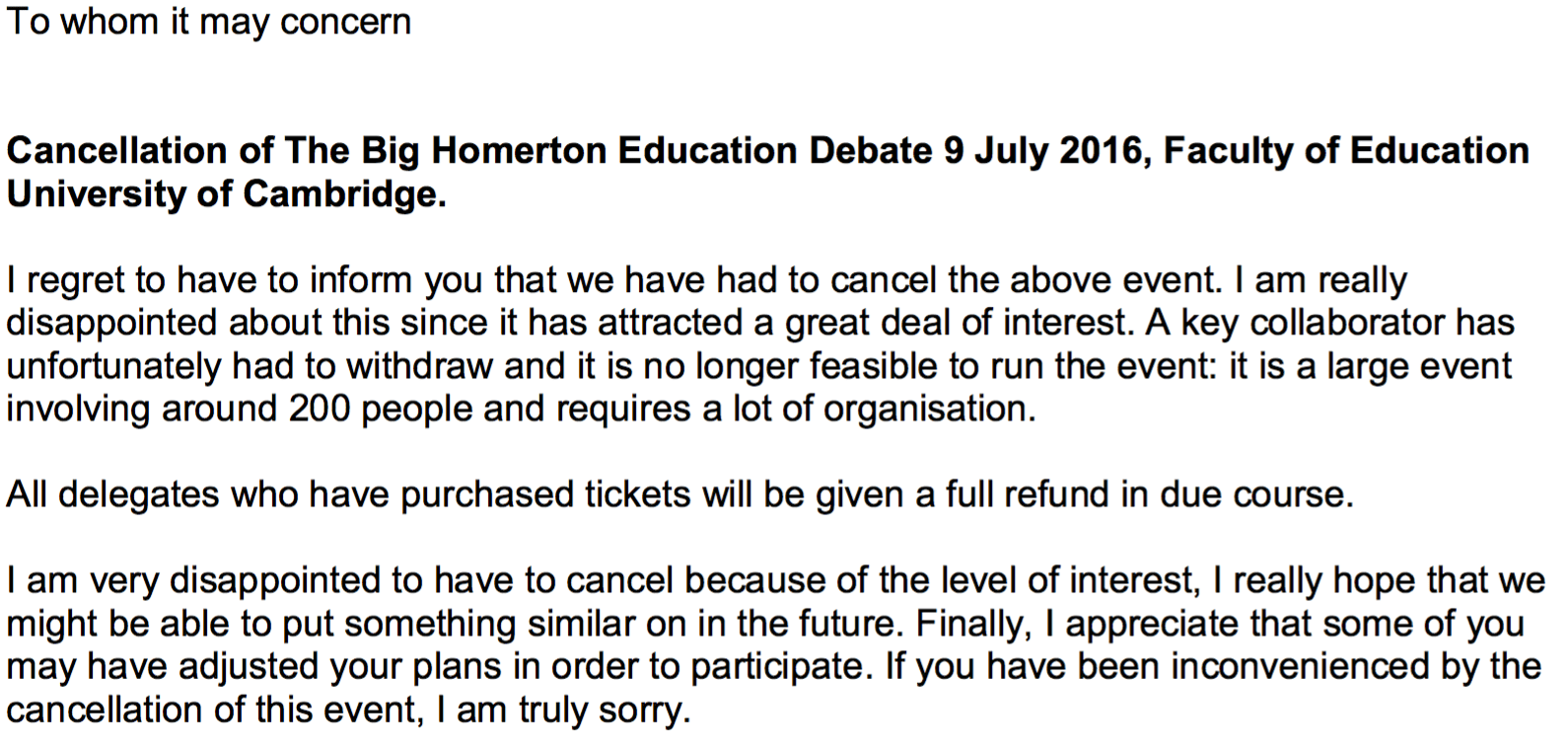The image size is (1568, 746).
Task: Click the bold 'University of Cambridge.' text
Action: coord(226,194)
